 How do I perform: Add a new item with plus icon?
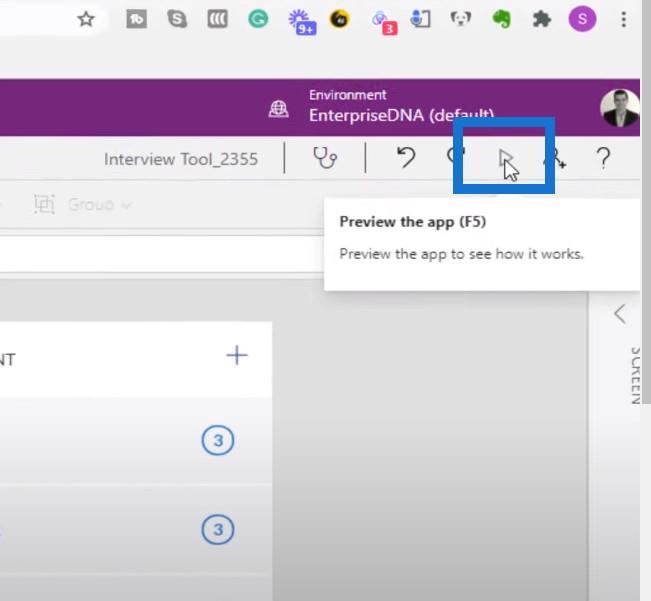click(237, 356)
